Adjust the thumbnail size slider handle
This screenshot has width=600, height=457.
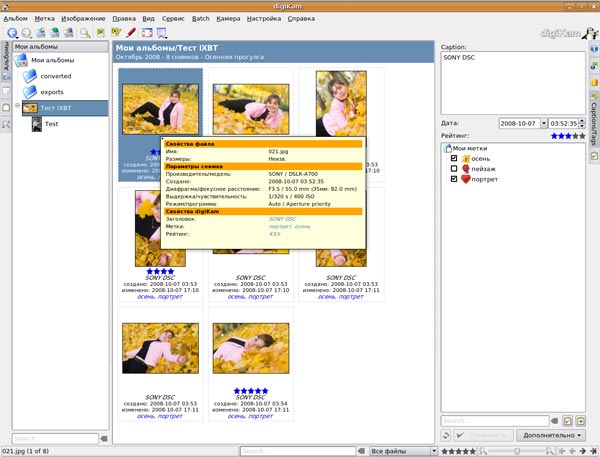click(517, 451)
